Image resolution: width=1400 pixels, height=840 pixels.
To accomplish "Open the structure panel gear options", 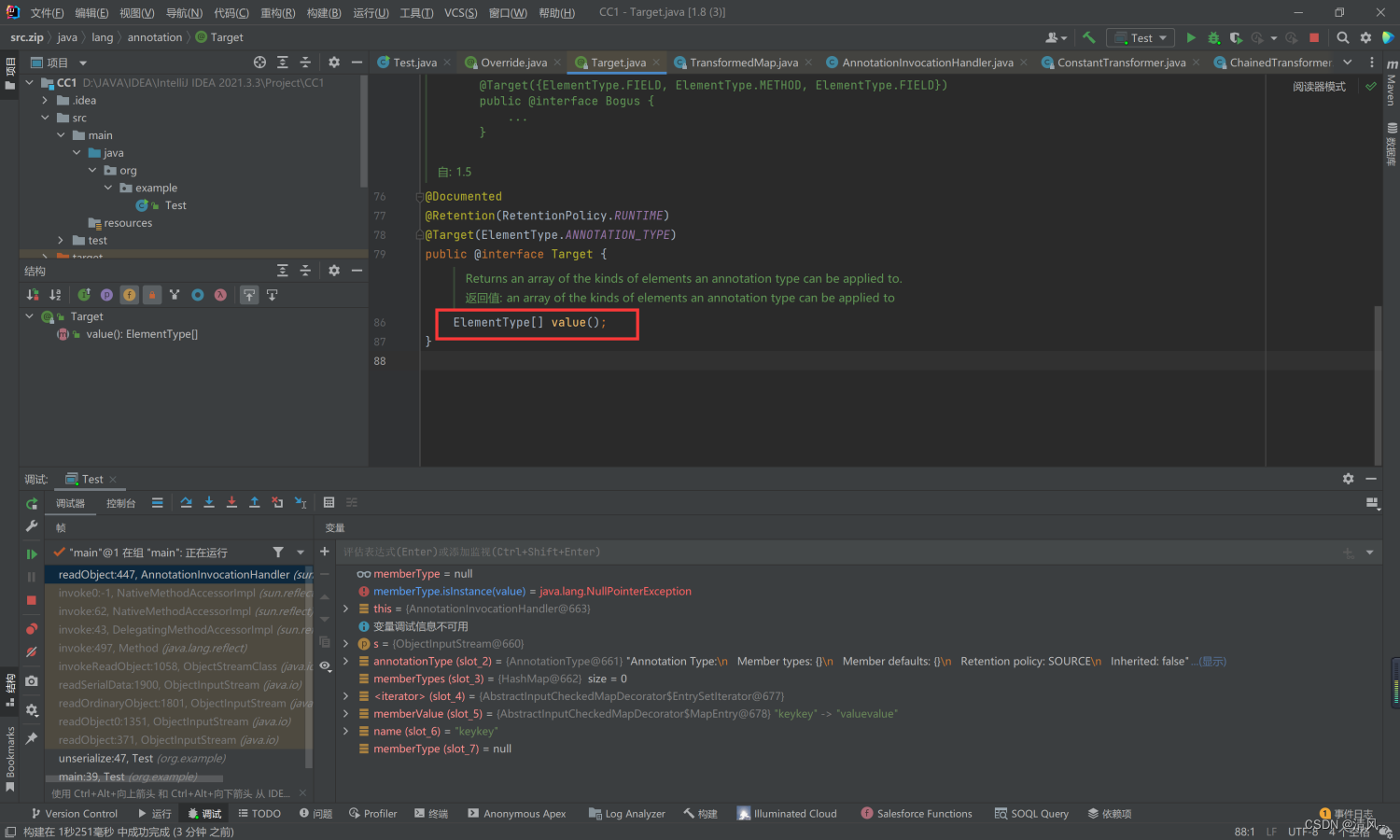I will (x=334, y=271).
